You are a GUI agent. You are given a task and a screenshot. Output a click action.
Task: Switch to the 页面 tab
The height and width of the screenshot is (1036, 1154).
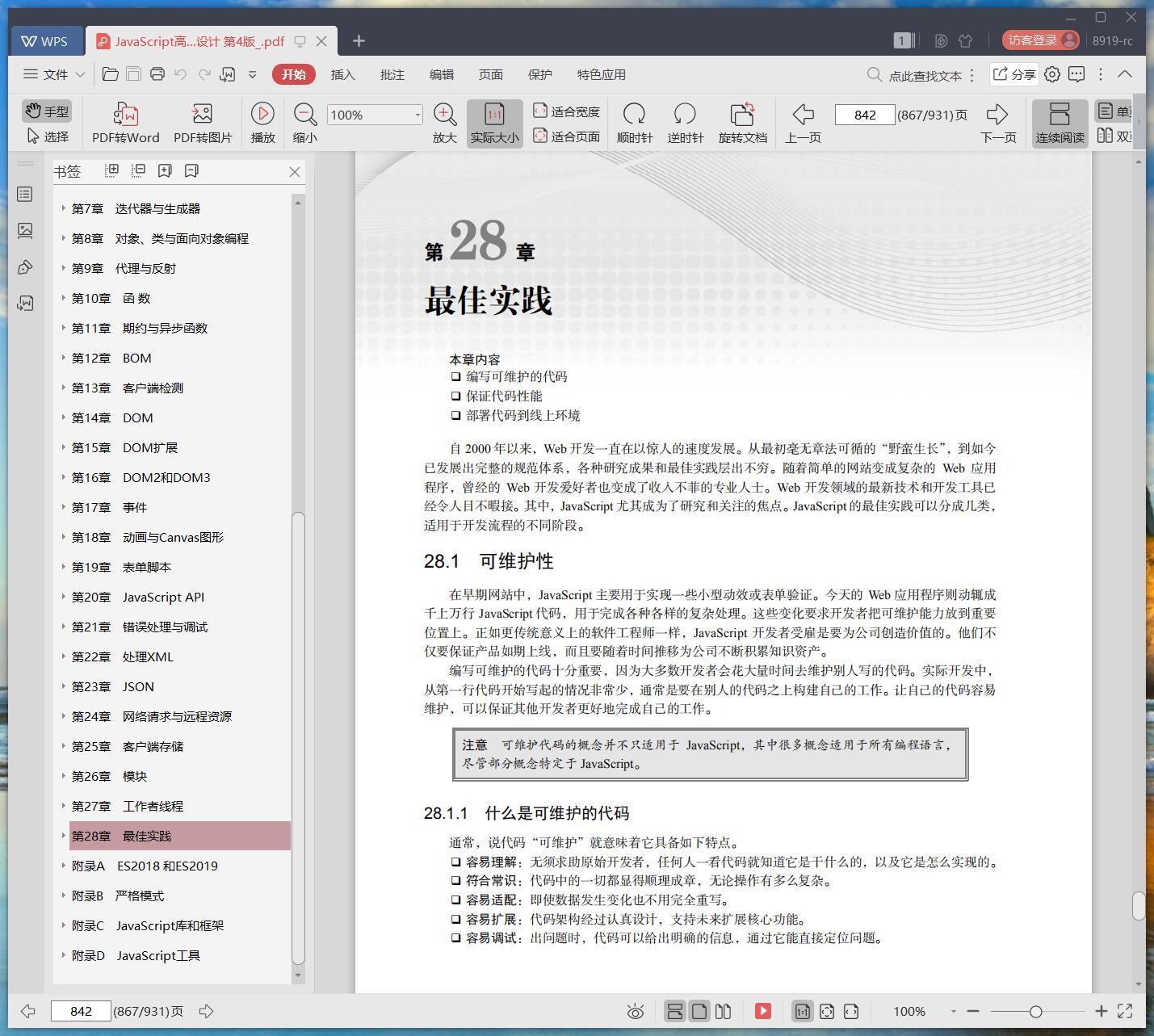[490, 74]
